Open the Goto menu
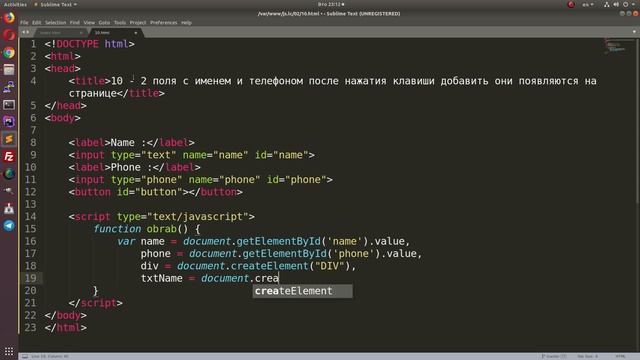This screenshot has width=640, height=360. coord(104,22)
